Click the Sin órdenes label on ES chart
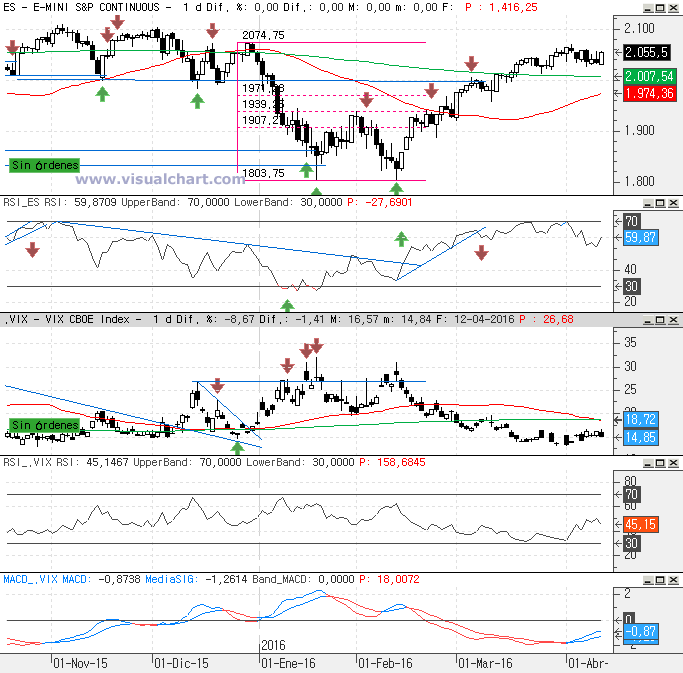This screenshot has height=673, width=683. [44, 165]
